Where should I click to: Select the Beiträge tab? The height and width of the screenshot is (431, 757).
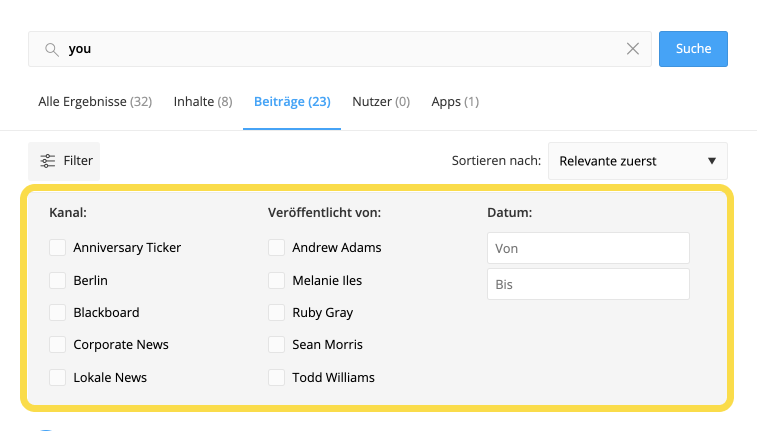[x=292, y=102]
